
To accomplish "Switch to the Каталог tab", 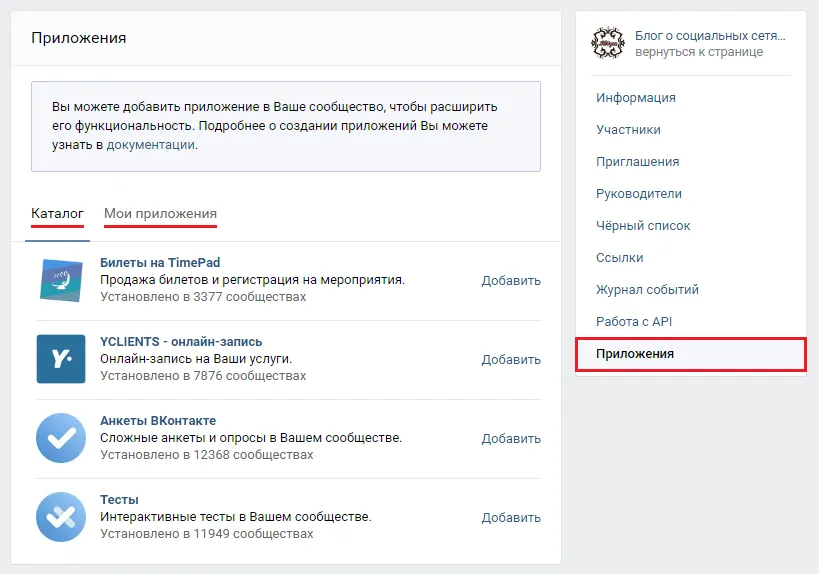I will pos(57,214).
